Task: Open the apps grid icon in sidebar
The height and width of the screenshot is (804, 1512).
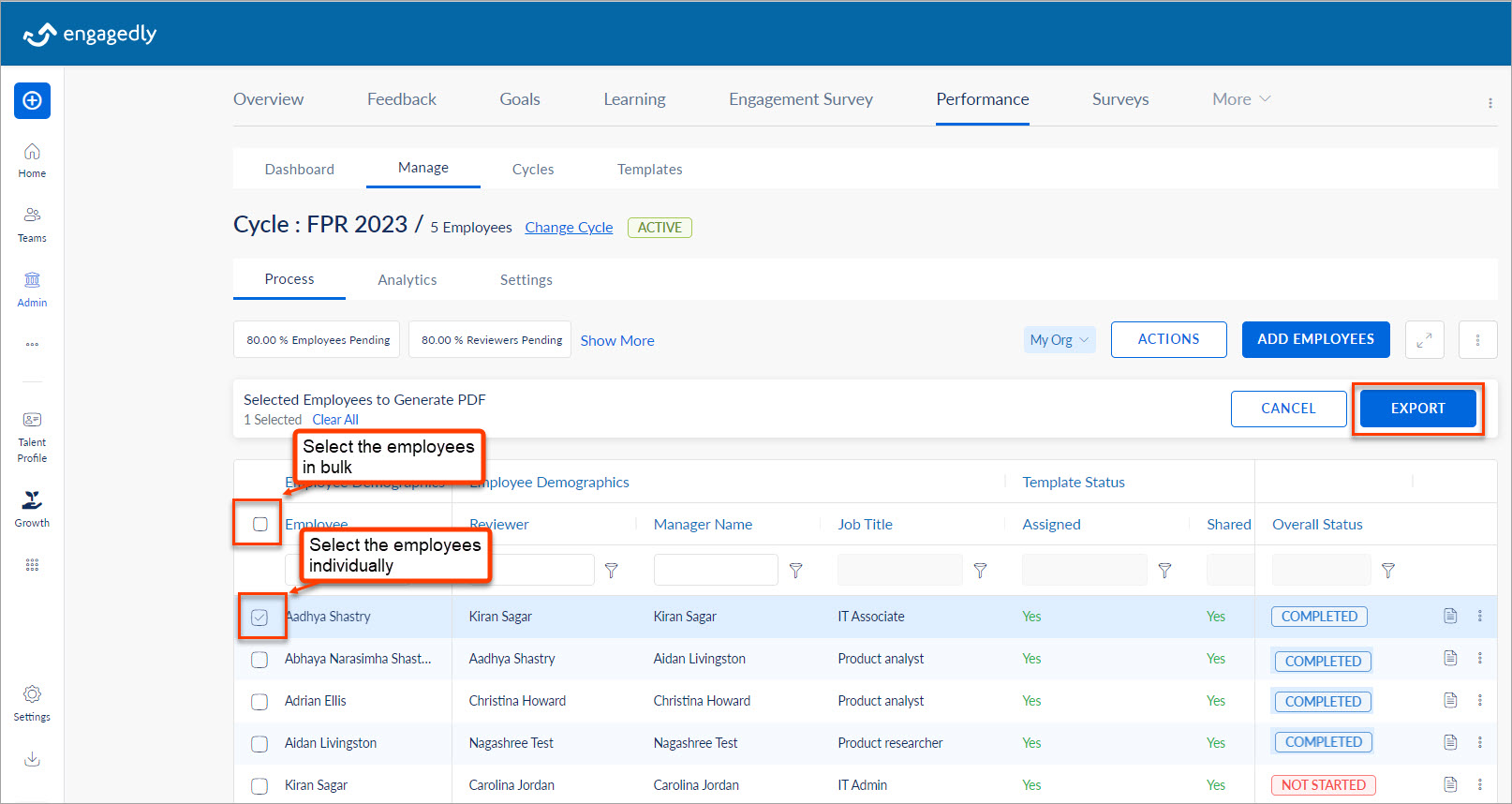Action: 32,565
